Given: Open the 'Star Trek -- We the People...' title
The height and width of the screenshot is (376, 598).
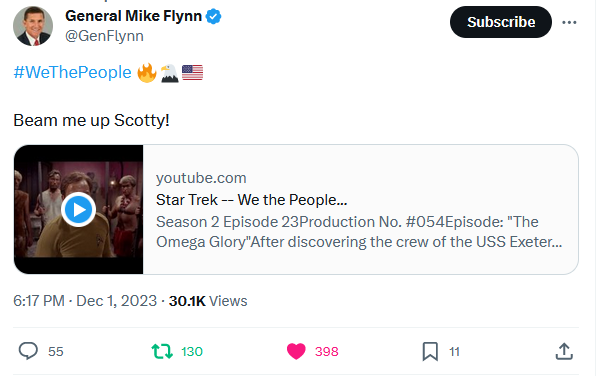Looking at the screenshot, I should [252, 200].
